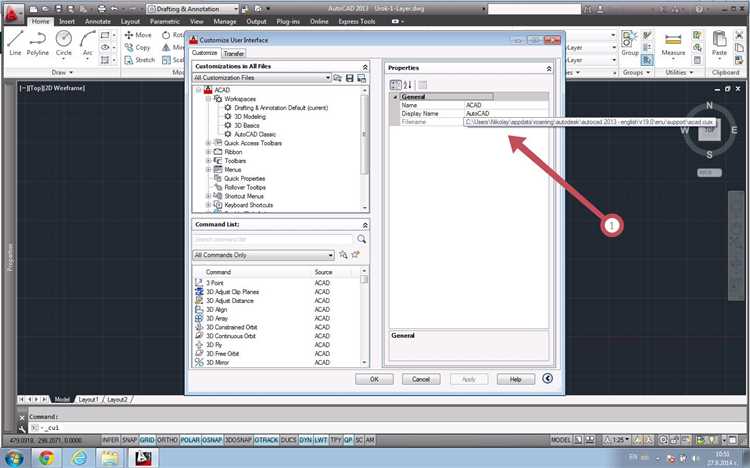The height and width of the screenshot is (468, 750).
Task: Toggle INFER constraints in status bar
Action: point(110,440)
